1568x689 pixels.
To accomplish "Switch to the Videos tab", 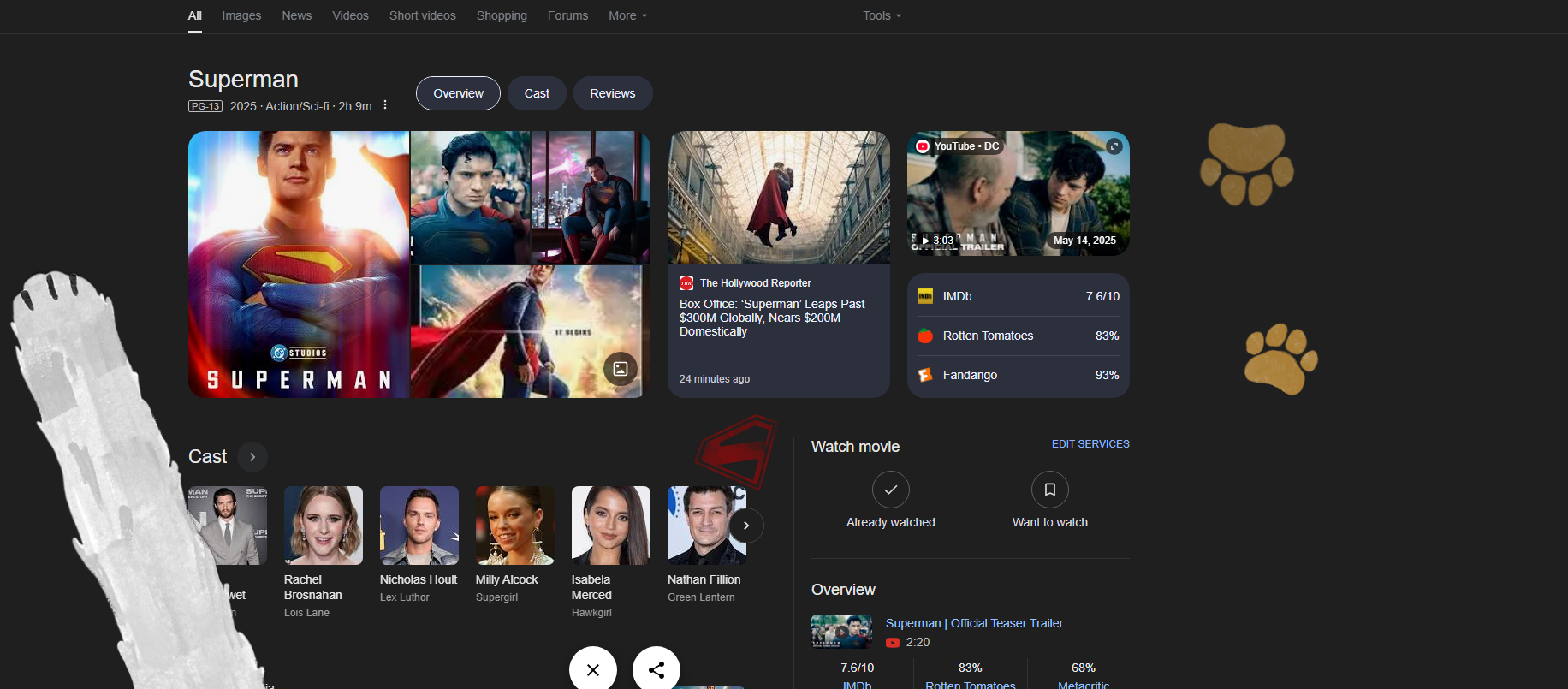I will (350, 15).
